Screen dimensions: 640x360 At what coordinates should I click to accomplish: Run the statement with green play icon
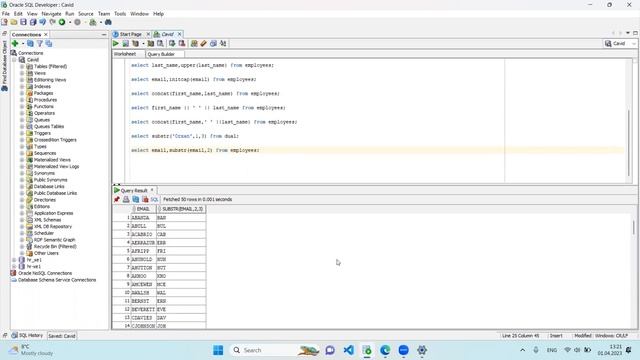(116, 43)
